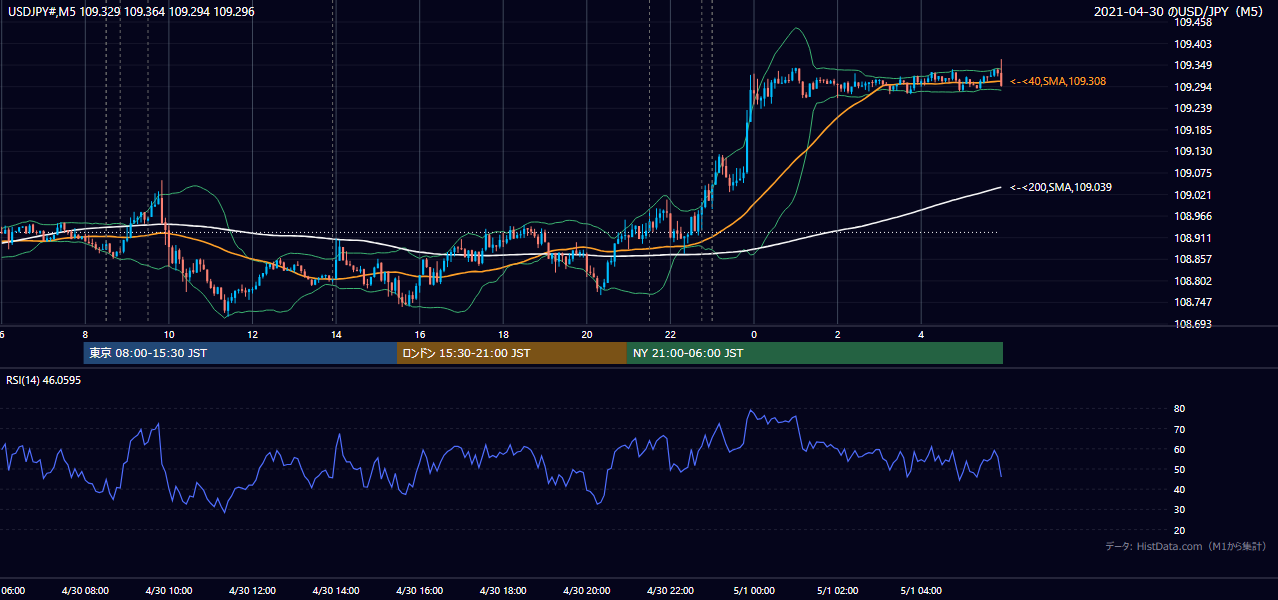The height and width of the screenshot is (600, 1278).
Task: Click price axis value 109.458
Action: click(x=1192, y=22)
